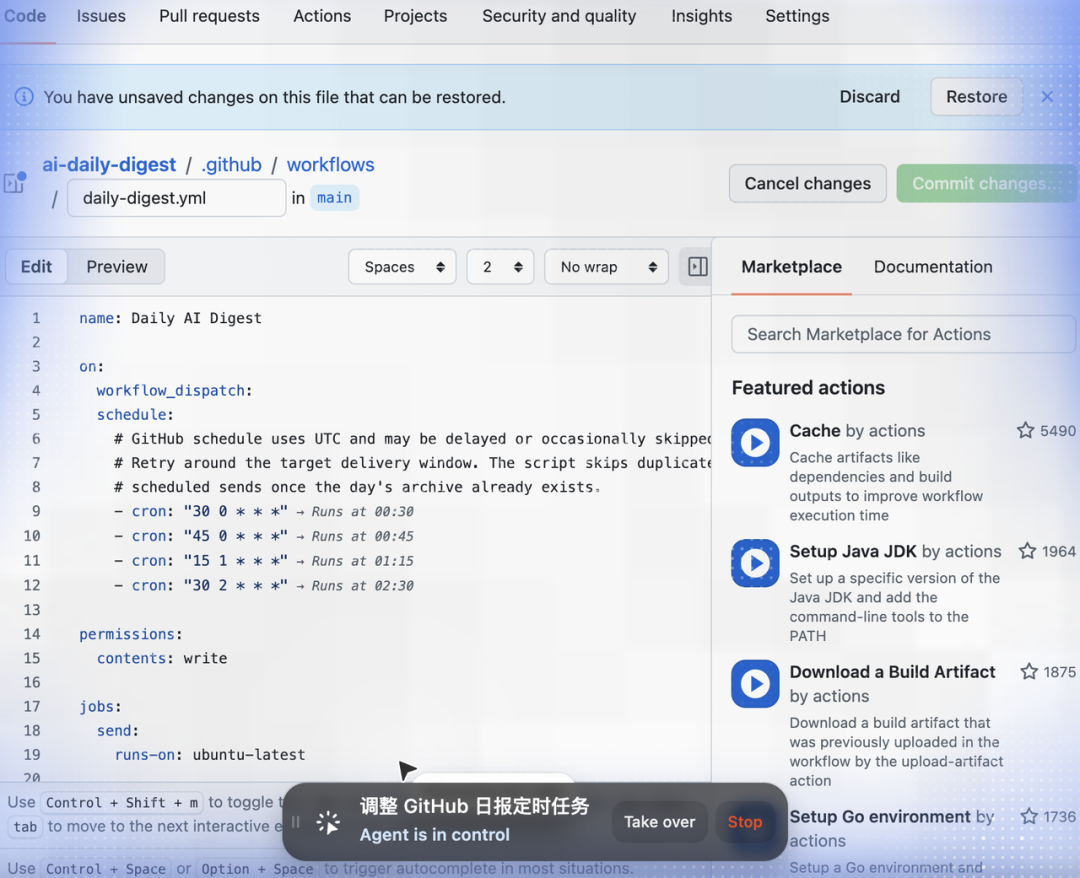Open the Spaces indent mode dropdown
1080x878 pixels.
coord(402,266)
